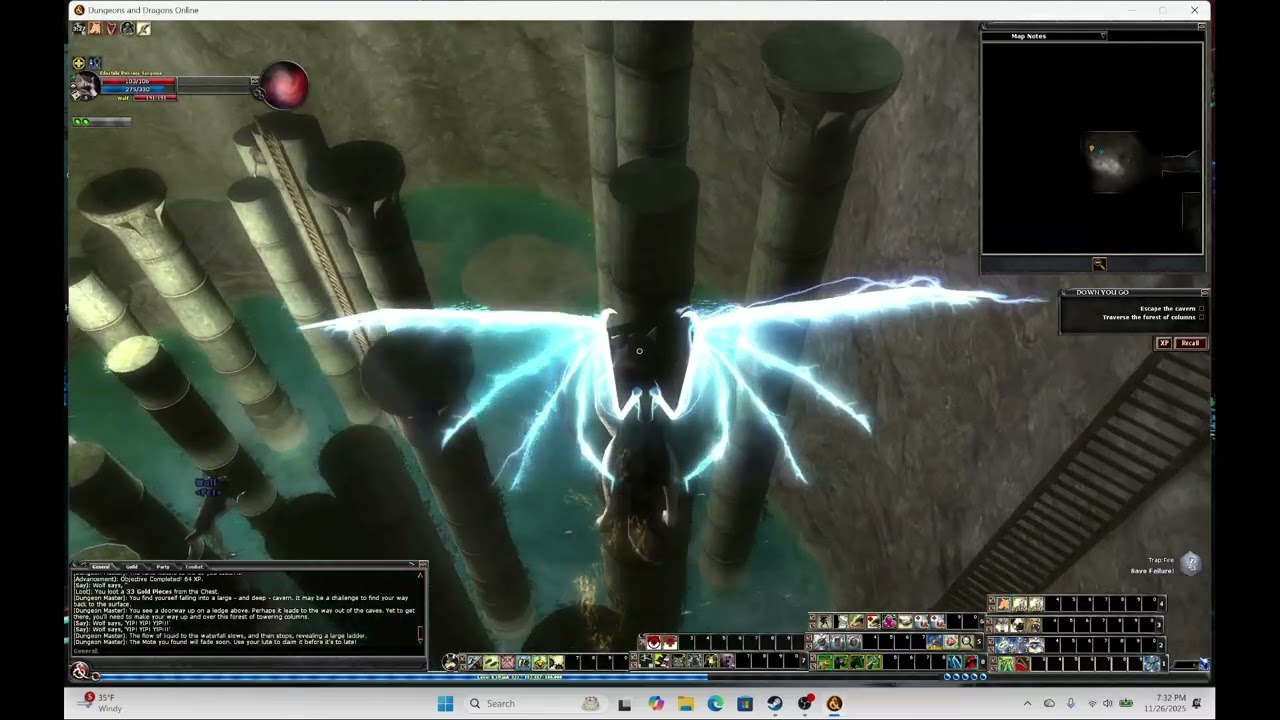
Task: Click the large round icon at bottom-left hotbar
Action: click(450, 662)
